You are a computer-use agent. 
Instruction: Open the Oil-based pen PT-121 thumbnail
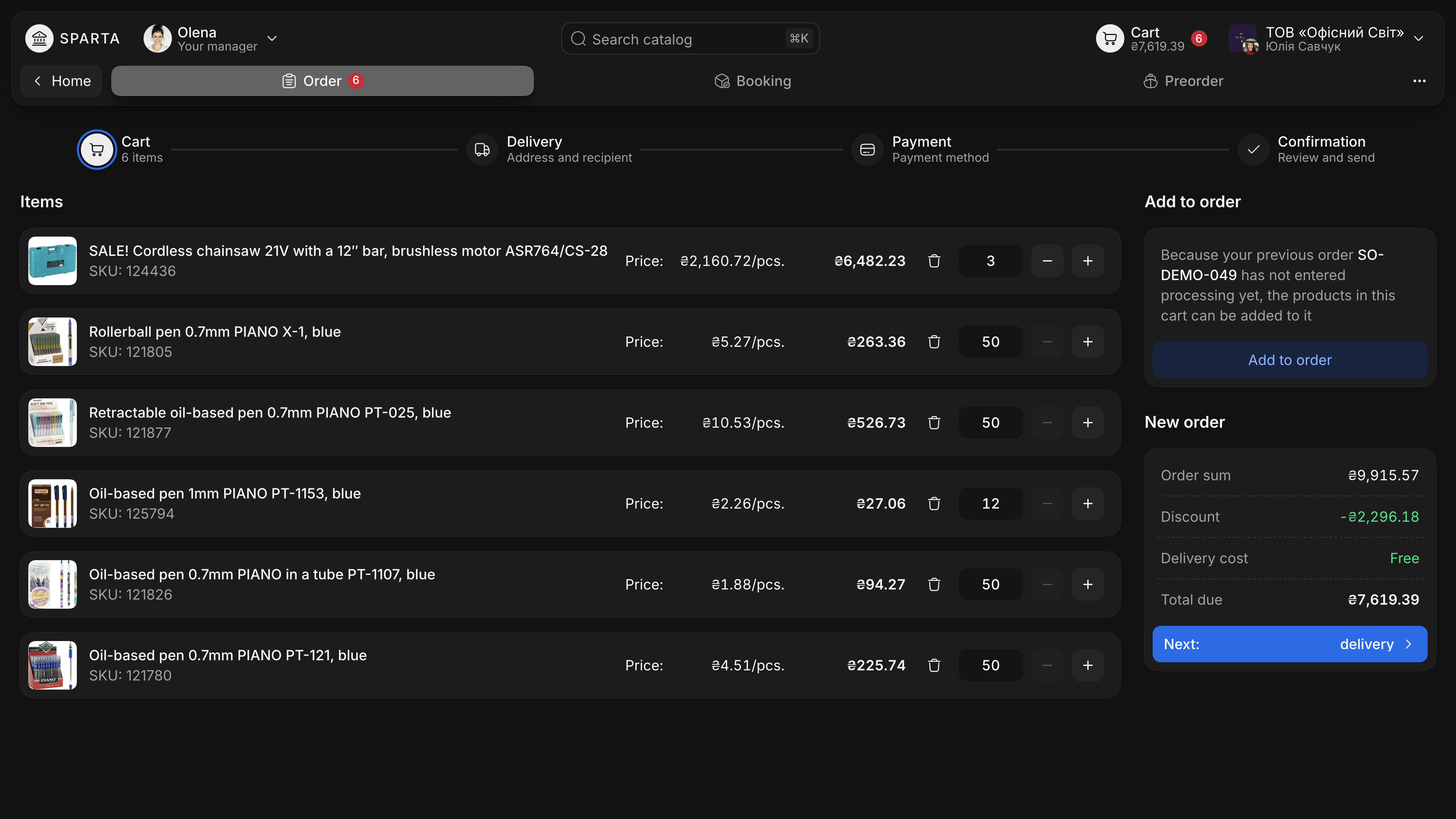pos(53,665)
